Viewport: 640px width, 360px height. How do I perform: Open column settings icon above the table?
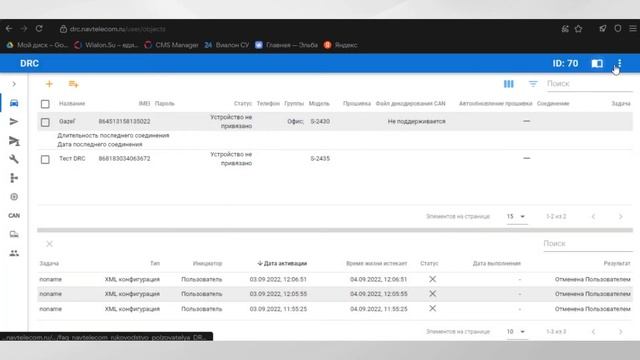(509, 84)
